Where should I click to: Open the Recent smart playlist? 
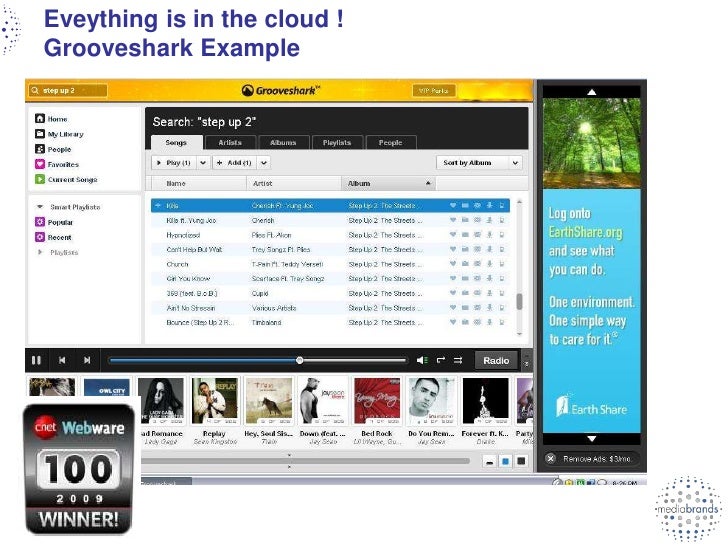tap(53, 237)
